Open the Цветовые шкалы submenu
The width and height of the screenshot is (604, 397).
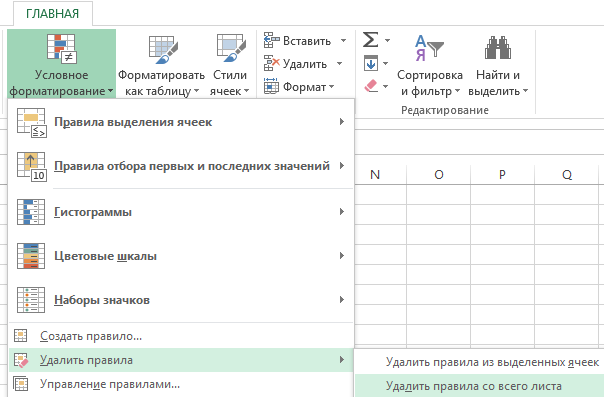pyautogui.click(x=181, y=256)
